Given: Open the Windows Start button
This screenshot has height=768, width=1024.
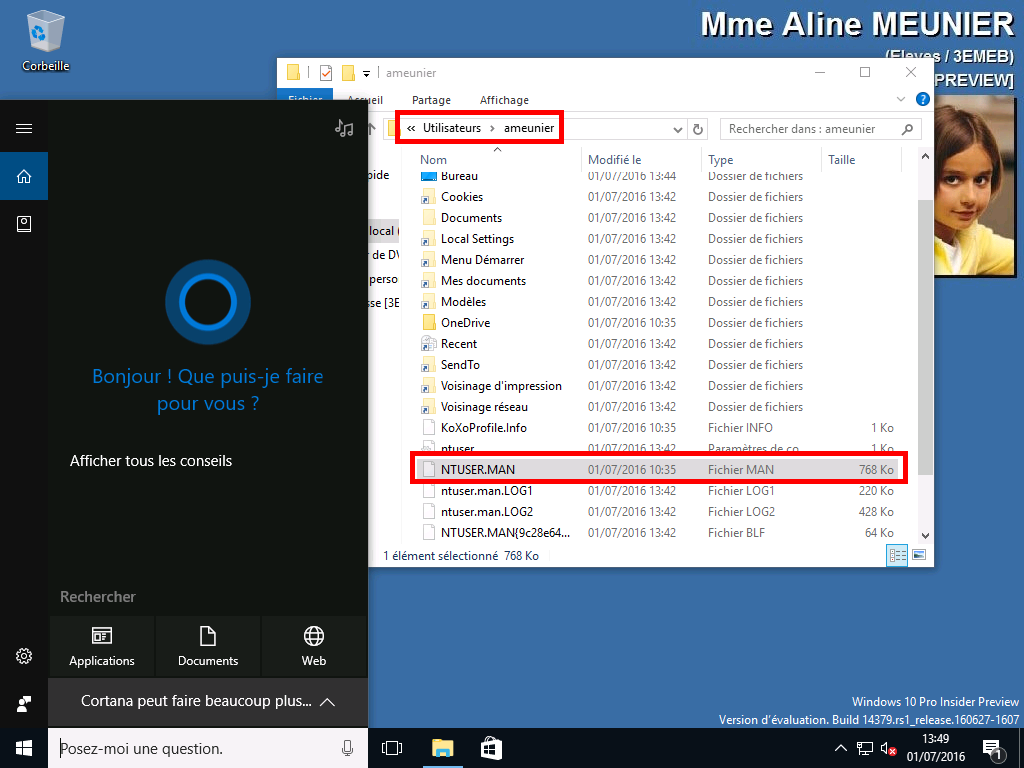Looking at the screenshot, I should tap(24, 748).
